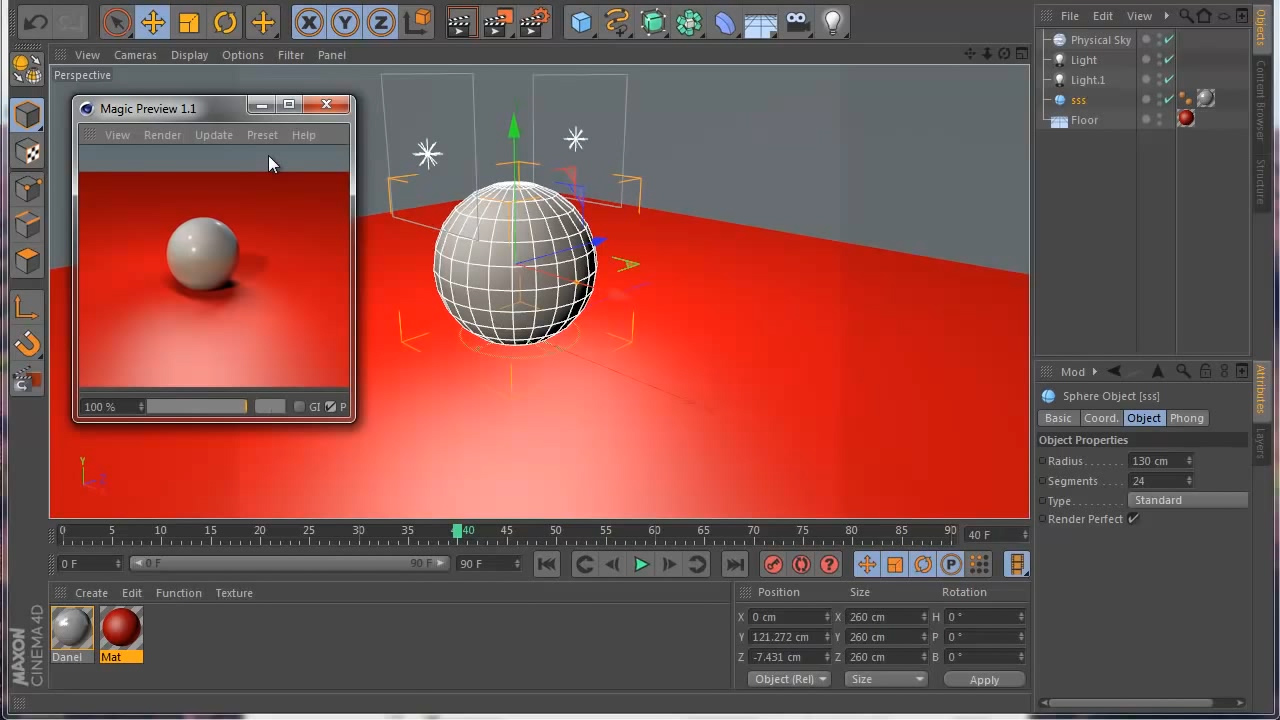This screenshot has height=720, width=1280.
Task: Select the Scale tool
Action: coord(189,22)
